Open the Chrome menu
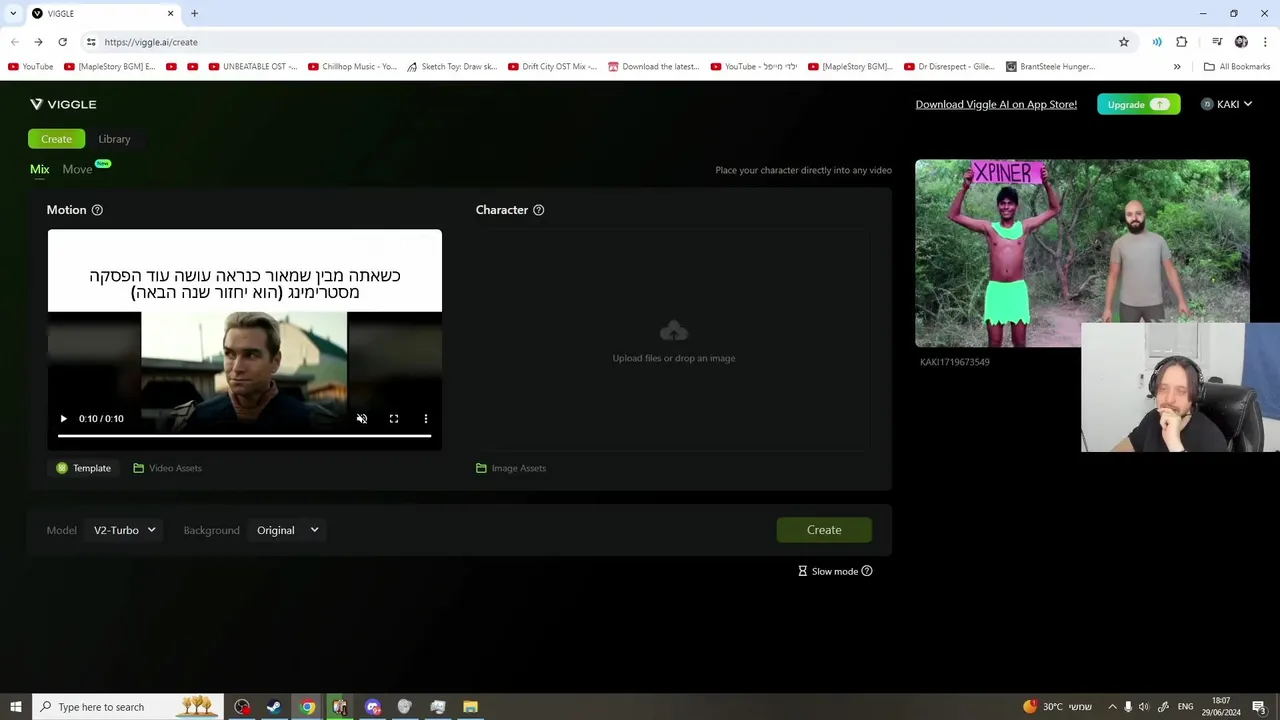Screen dimensions: 1280x720 pos(1266,42)
